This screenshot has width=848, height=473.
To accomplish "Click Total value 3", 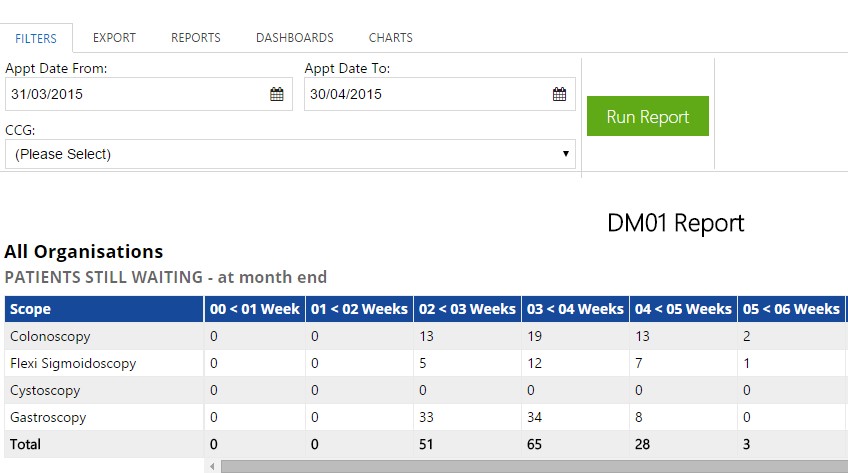I will (x=746, y=444).
